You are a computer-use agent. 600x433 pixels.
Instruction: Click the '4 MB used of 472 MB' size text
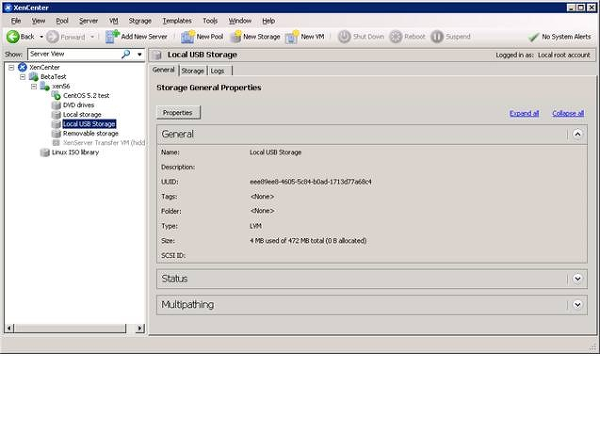(x=308, y=241)
